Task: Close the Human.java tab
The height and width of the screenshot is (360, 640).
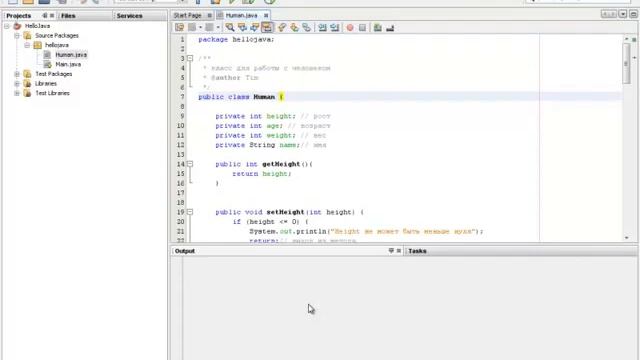Action: 266,16
